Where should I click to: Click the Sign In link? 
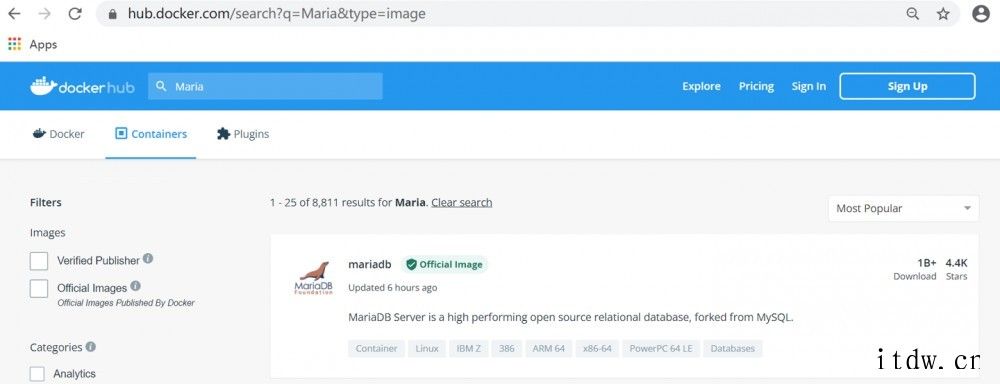[x=809, y=86]
